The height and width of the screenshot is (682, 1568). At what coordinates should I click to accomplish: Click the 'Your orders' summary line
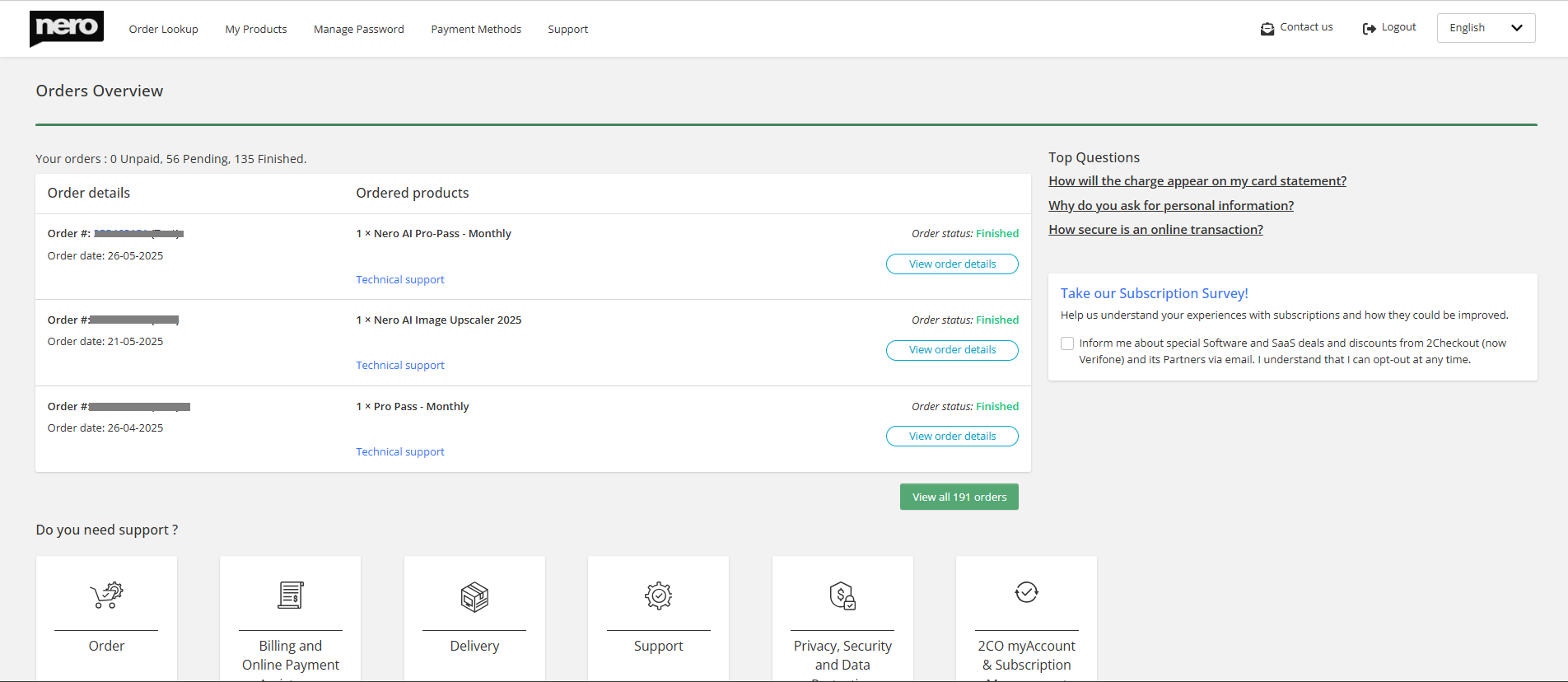pyautogui.click(x=171, y=159)
